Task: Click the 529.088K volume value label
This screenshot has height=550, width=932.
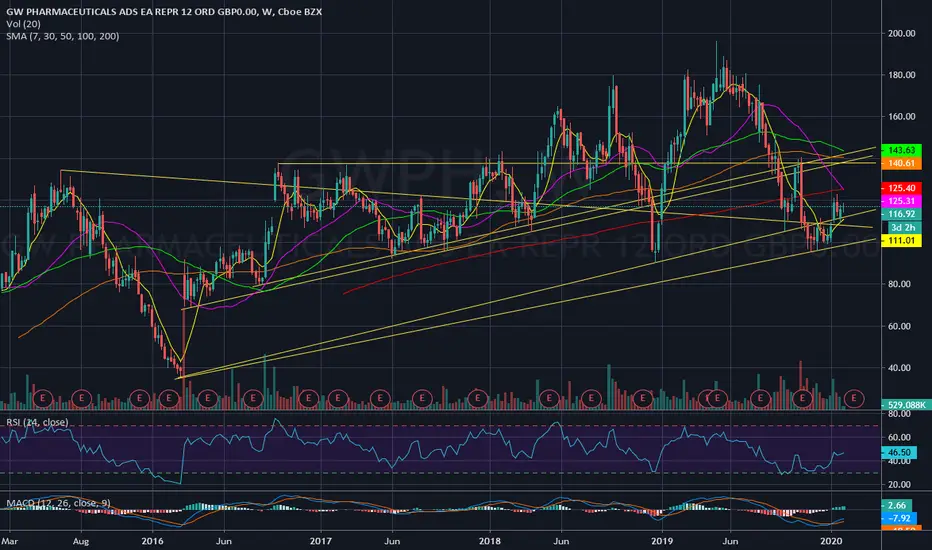Action: (906, 405)
